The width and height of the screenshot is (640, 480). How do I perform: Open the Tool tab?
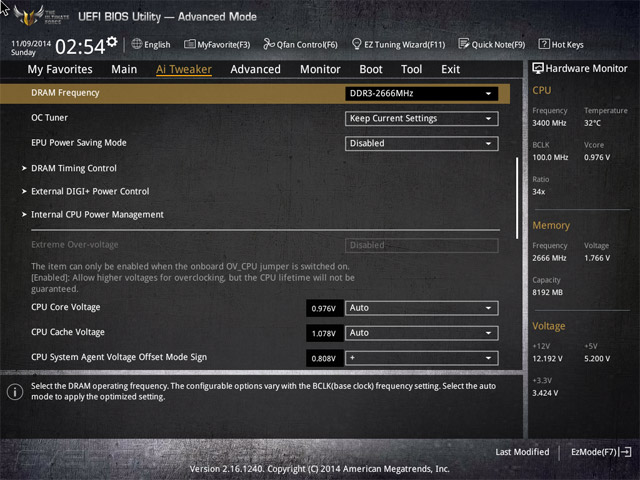411,69
